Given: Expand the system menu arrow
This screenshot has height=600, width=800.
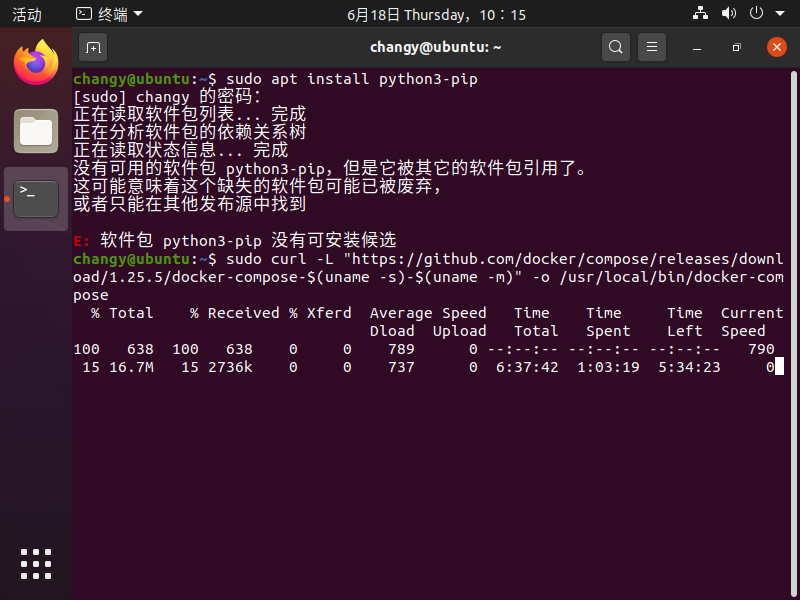Looking at the screenshot, I should point(780,14).
